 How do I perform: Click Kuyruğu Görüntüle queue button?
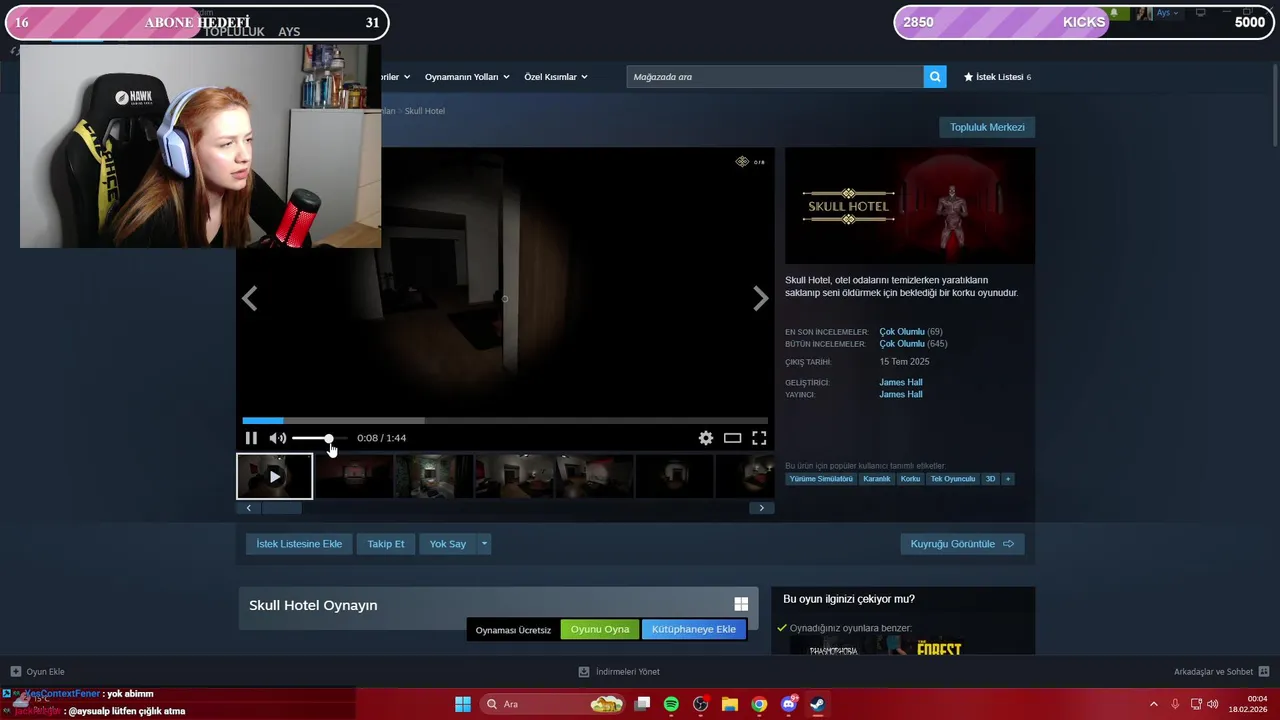point(962,544)
